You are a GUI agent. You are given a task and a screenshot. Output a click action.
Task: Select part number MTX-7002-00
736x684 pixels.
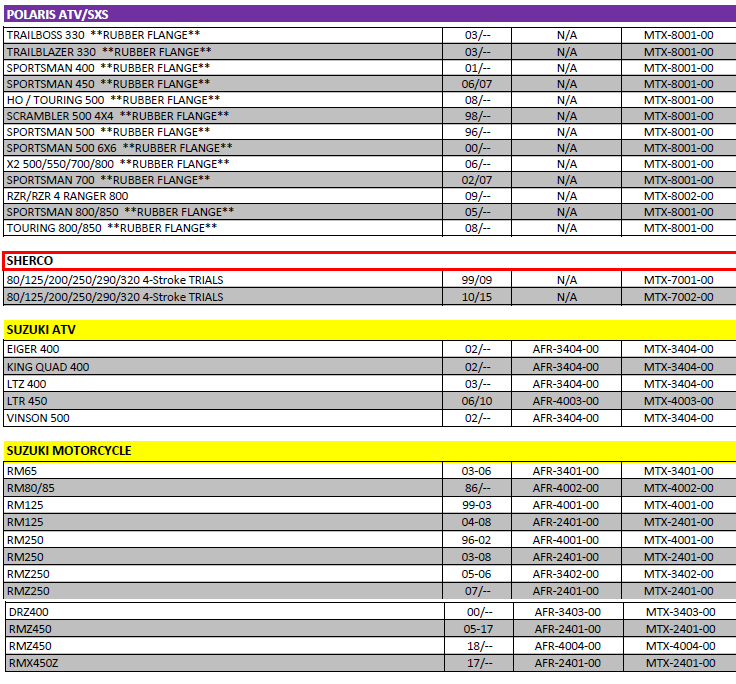678,297
